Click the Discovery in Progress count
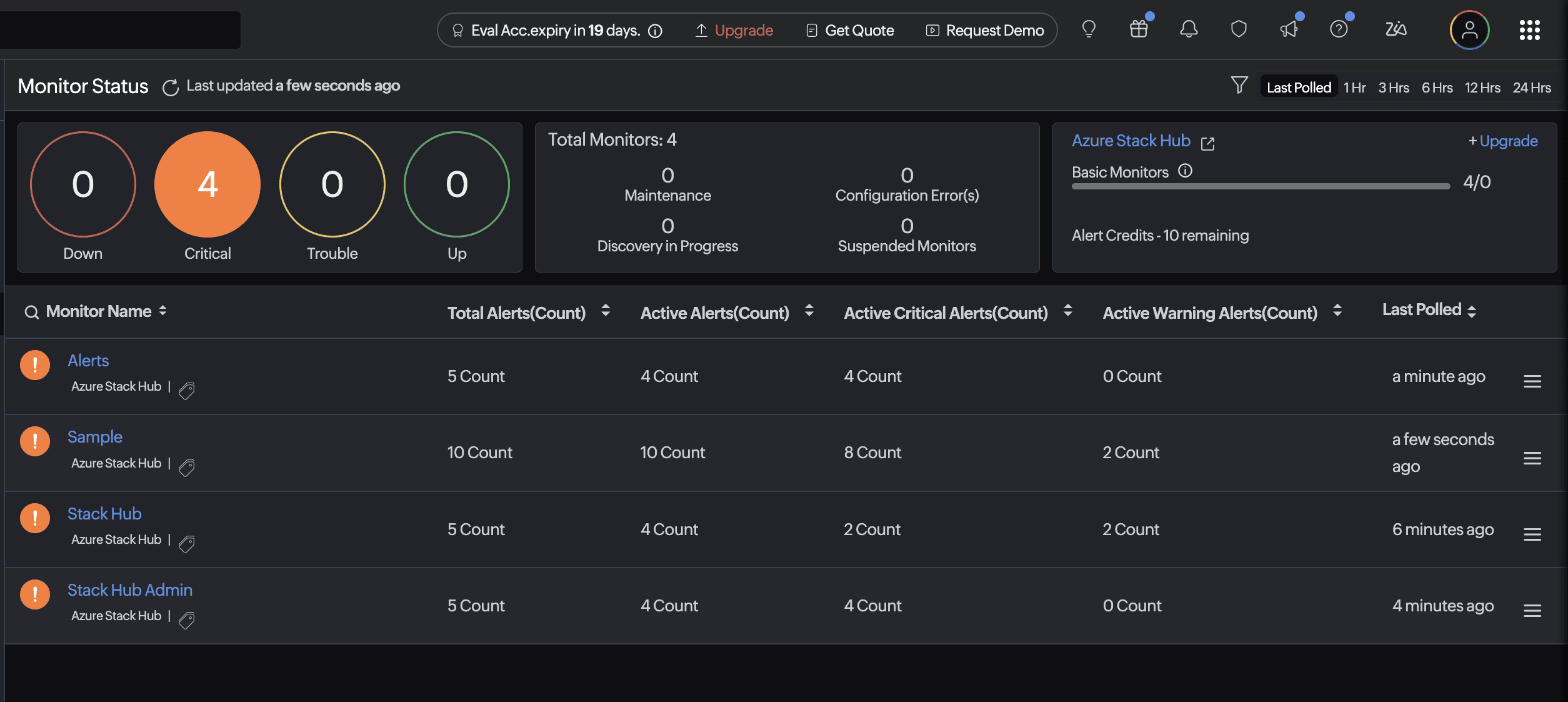 pos(667,226)
